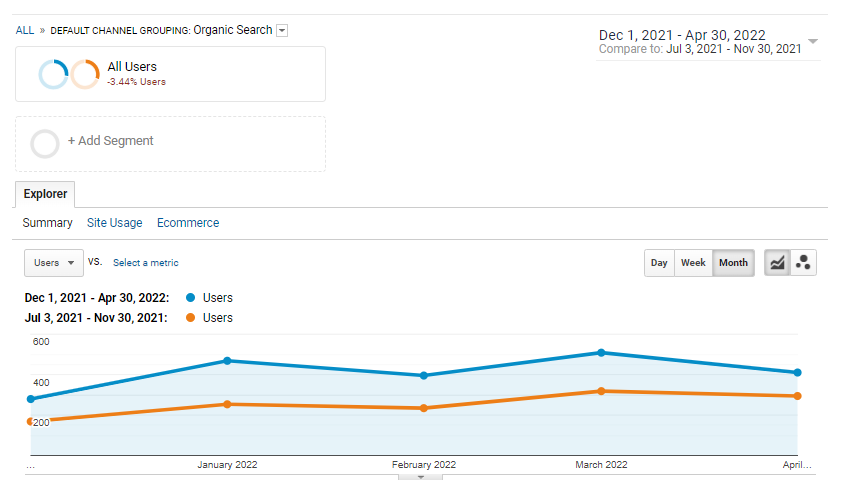Open the Explorer tab
This screenshot has height=494, width=843.
click(x=45, y=194)
